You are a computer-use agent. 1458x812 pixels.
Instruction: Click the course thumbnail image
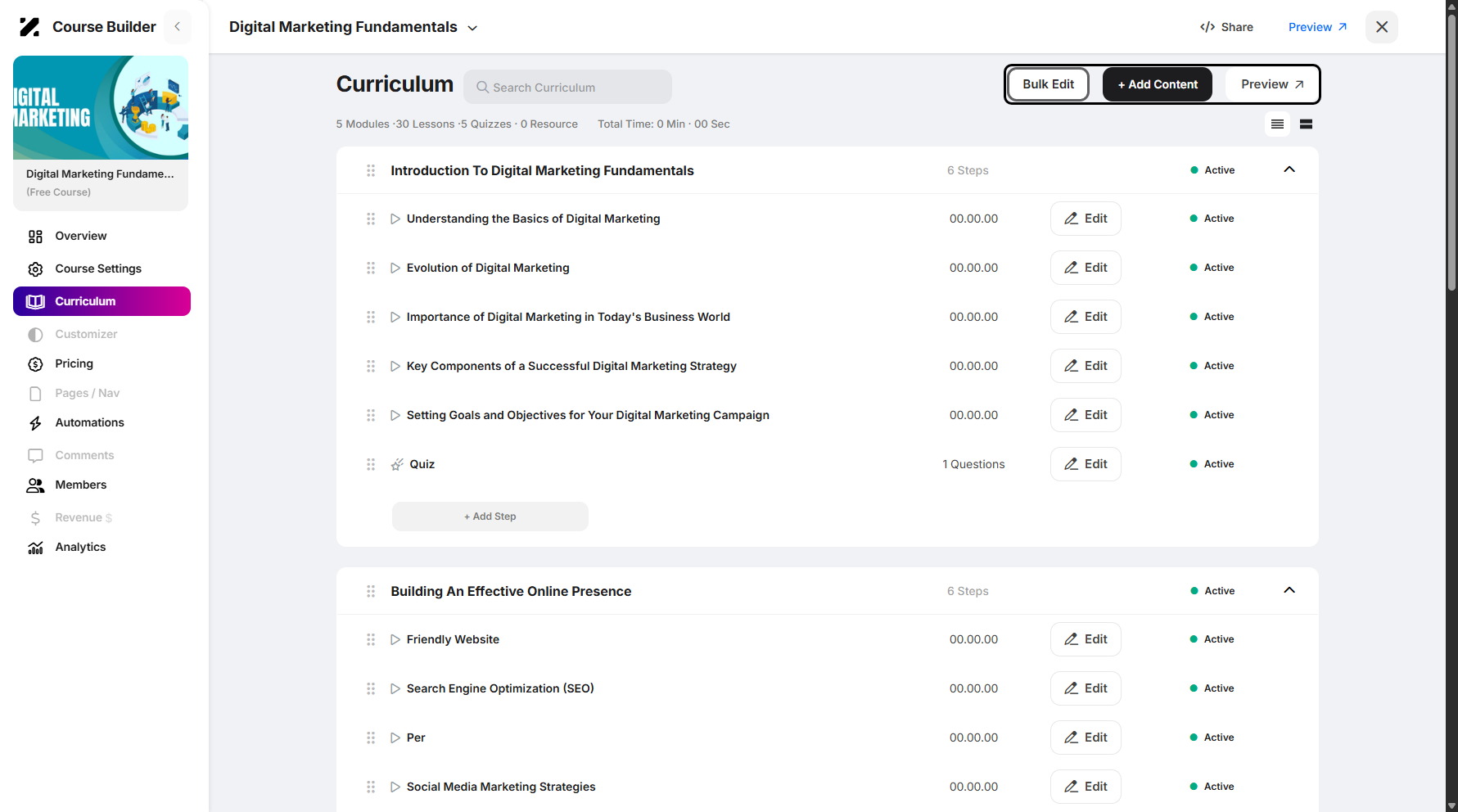coord(101,107)
